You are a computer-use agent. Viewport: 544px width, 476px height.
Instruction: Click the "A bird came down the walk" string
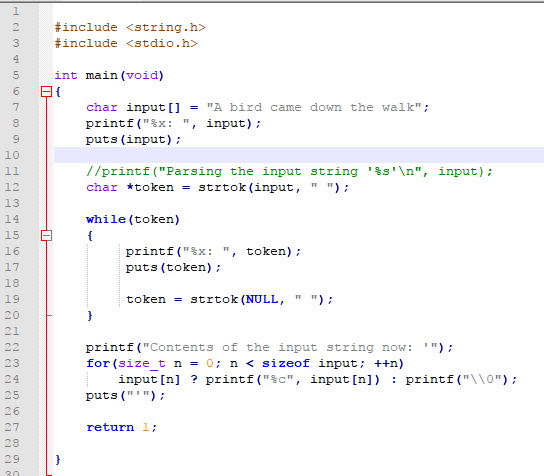point(314,107)
